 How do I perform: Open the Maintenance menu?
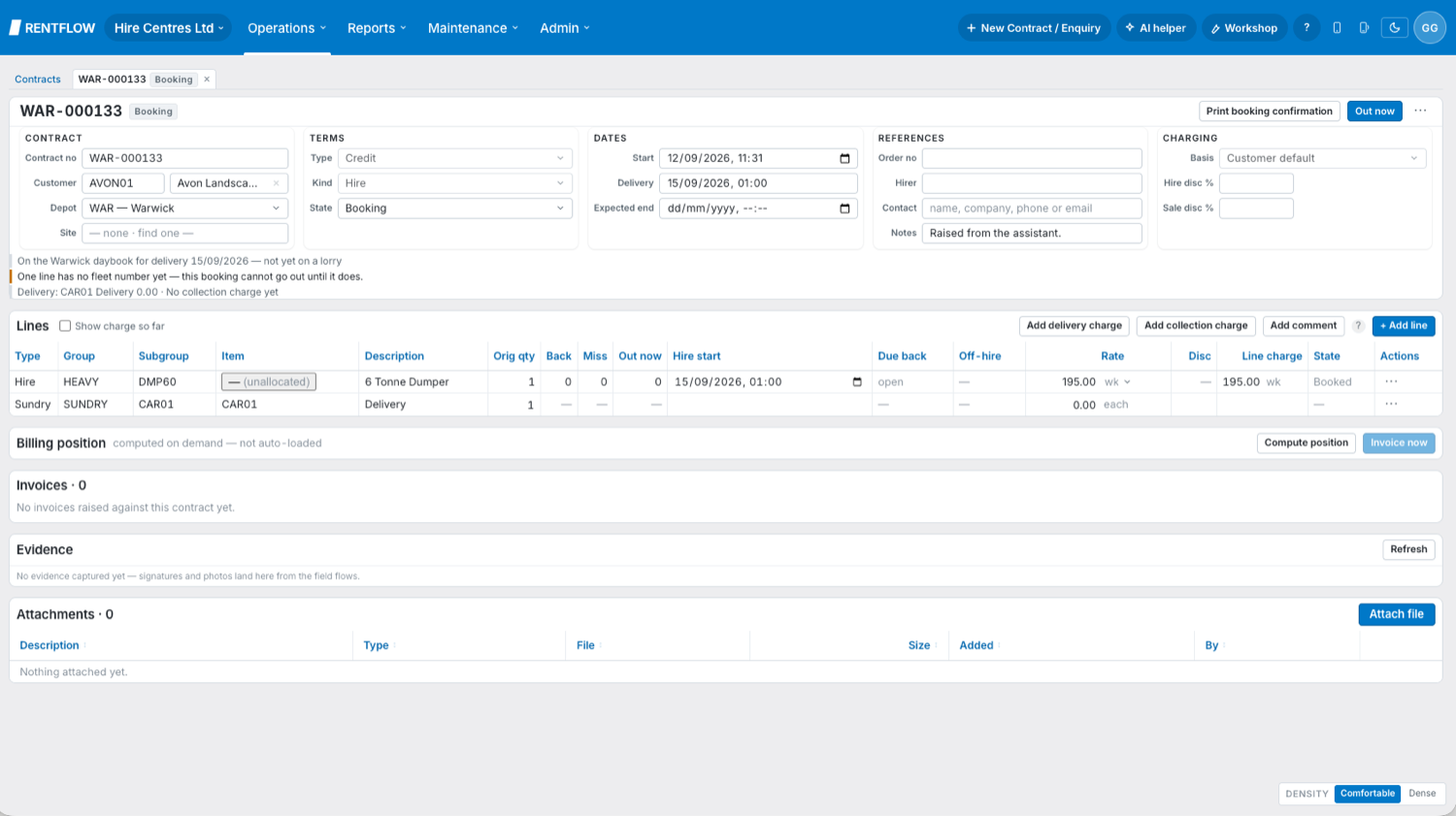tap(473, 28)
